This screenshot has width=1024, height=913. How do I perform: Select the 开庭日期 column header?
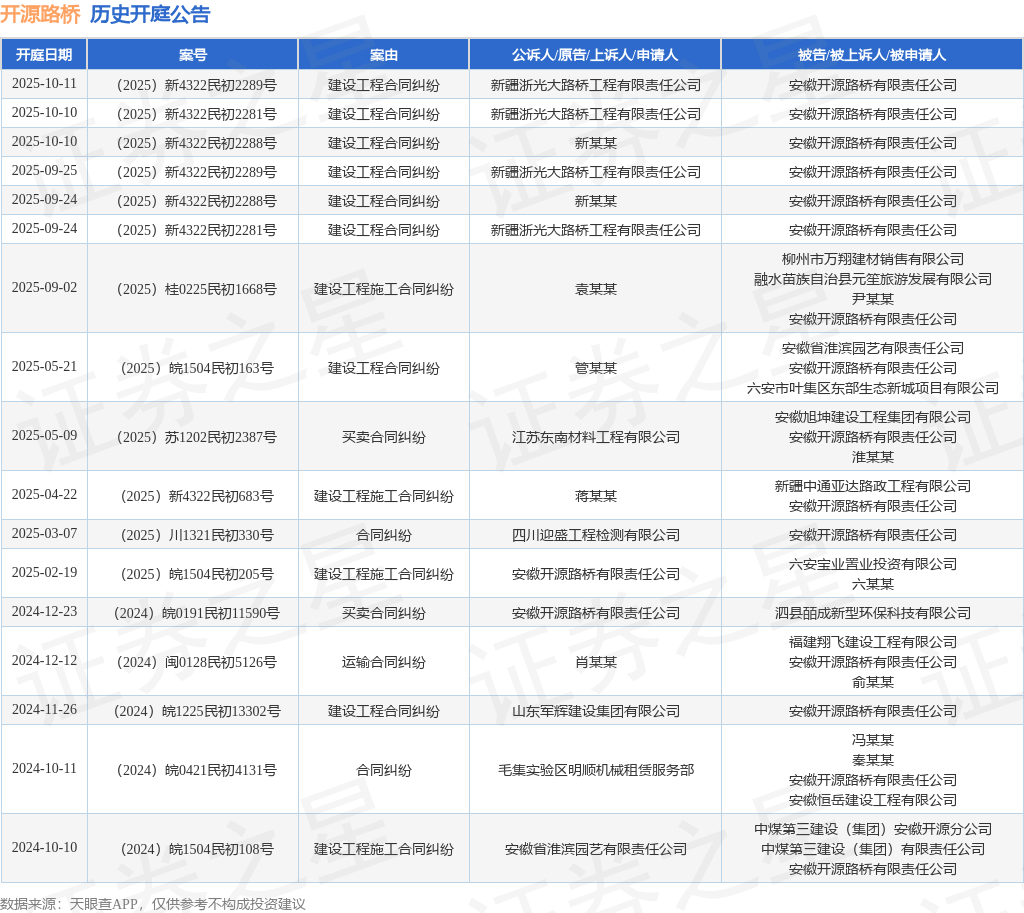click(x=44, y=55)
